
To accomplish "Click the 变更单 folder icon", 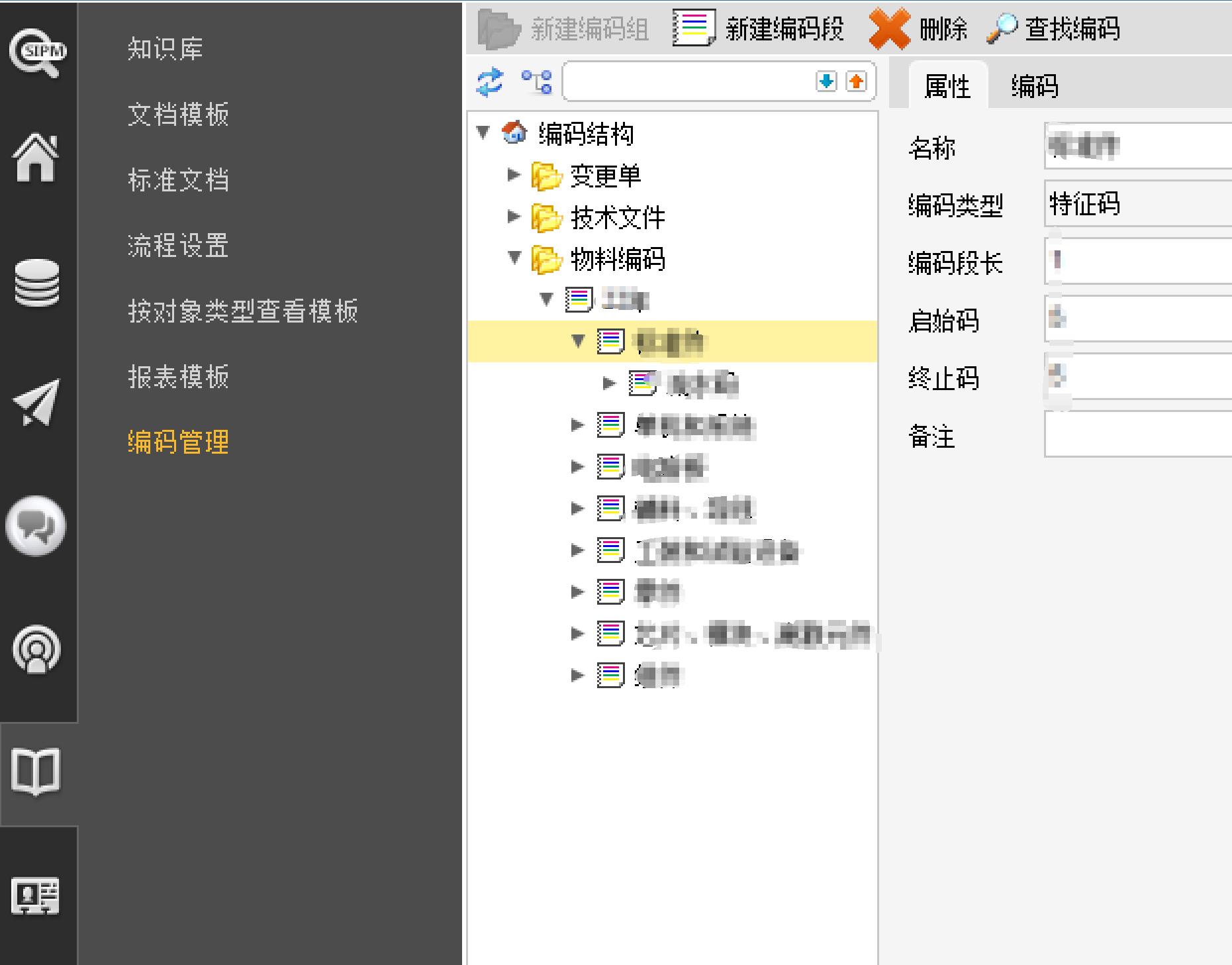I will click(x=547, y=176).
